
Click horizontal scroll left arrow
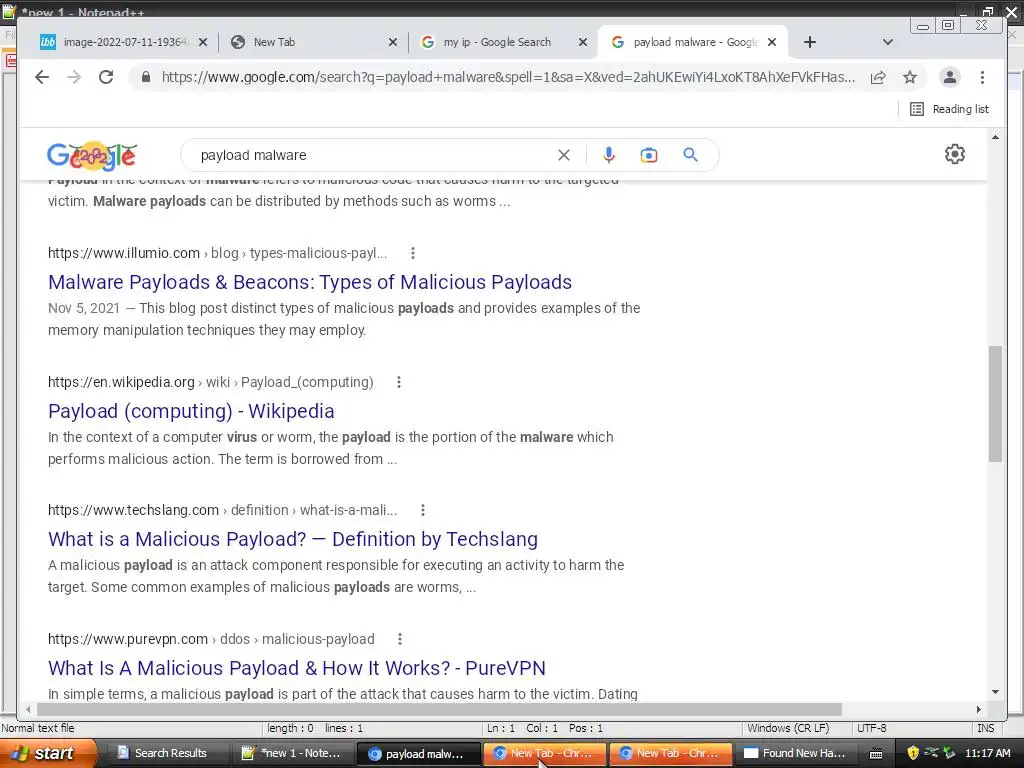[27, 709]
